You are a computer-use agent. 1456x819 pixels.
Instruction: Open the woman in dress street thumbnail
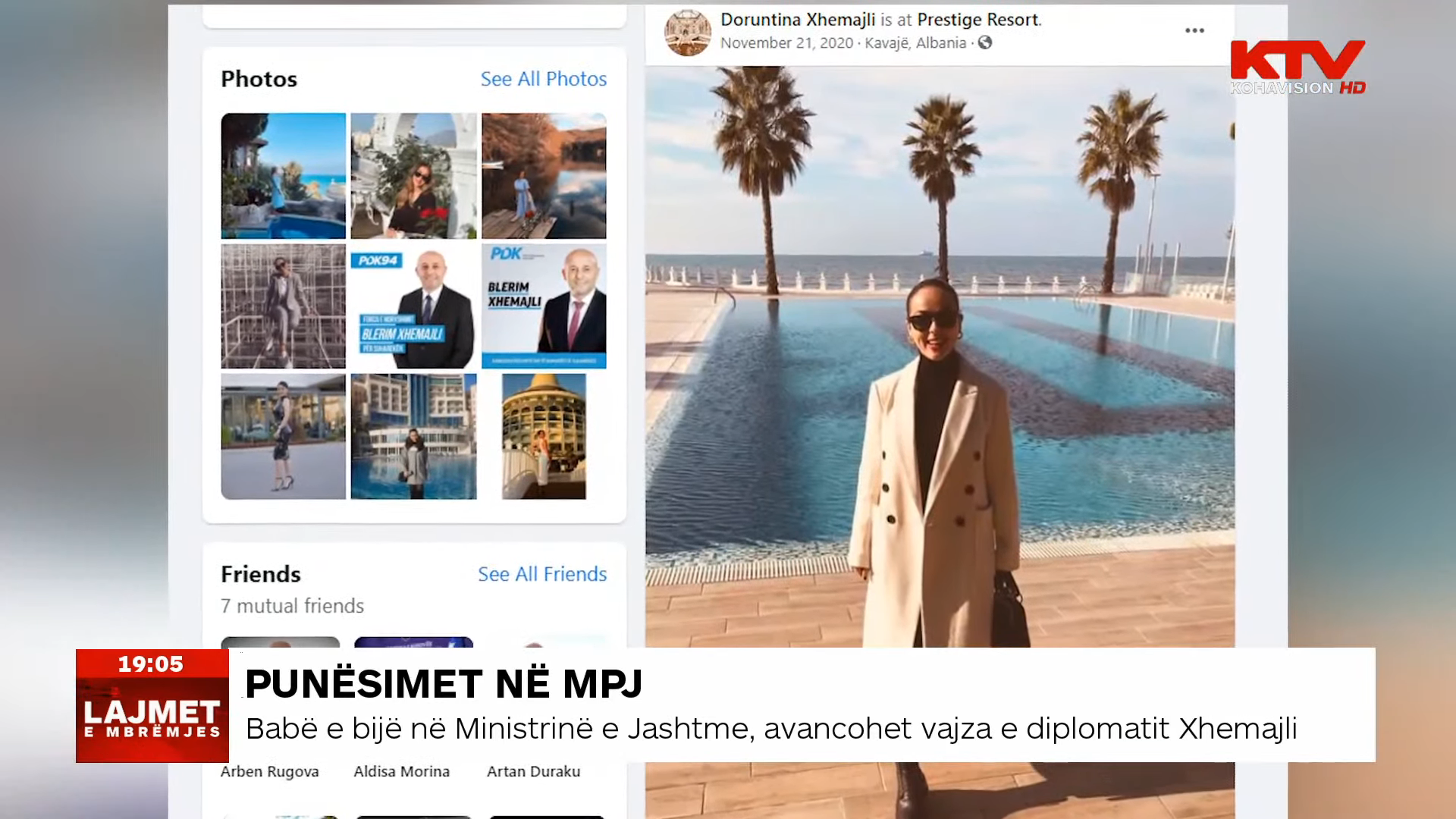(x=283, y=437)
